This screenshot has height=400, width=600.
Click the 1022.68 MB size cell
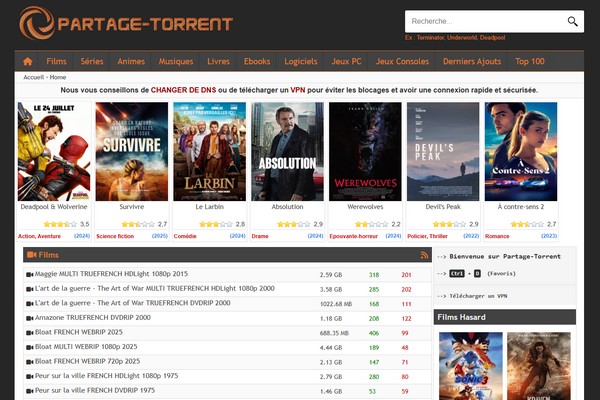pyautogui.click(x=336, y=304)
